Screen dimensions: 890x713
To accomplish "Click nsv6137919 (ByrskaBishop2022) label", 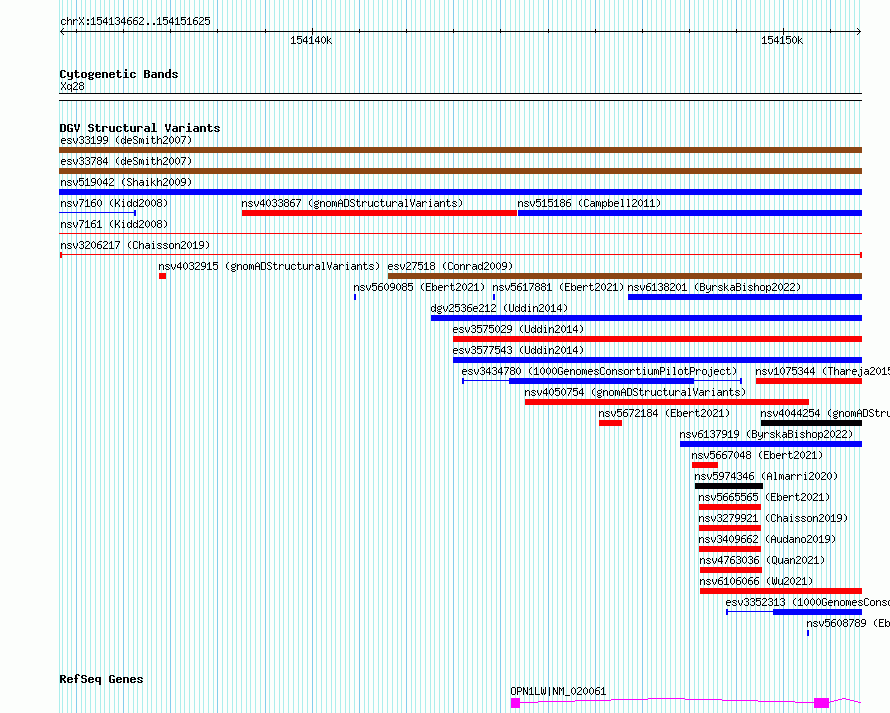I will pos(766,434).
